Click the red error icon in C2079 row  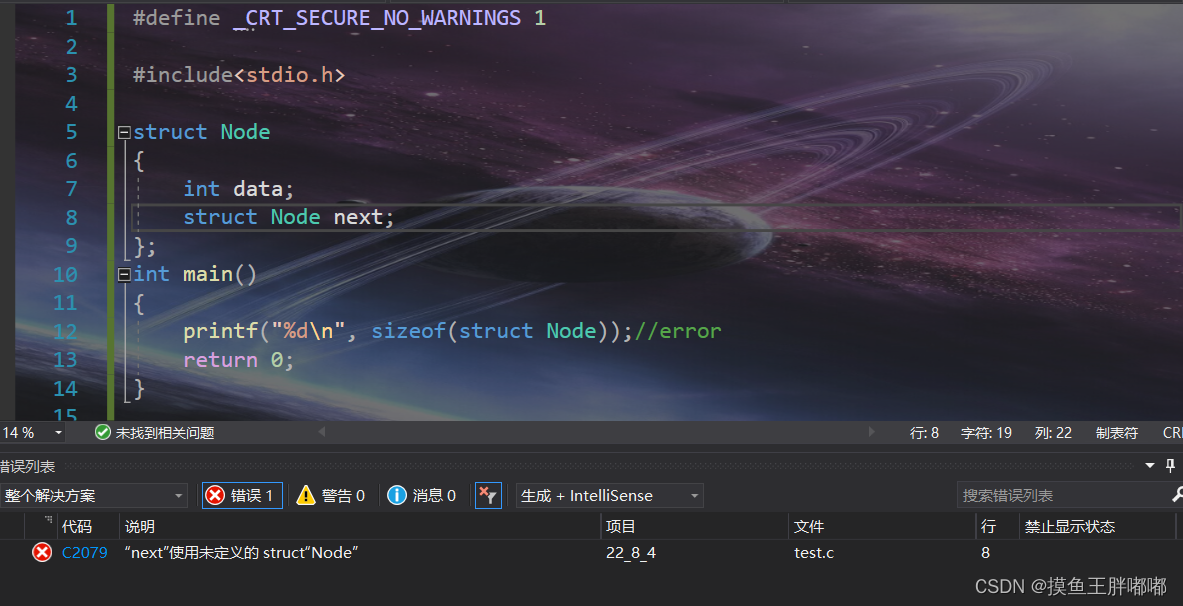coord(42,553)
